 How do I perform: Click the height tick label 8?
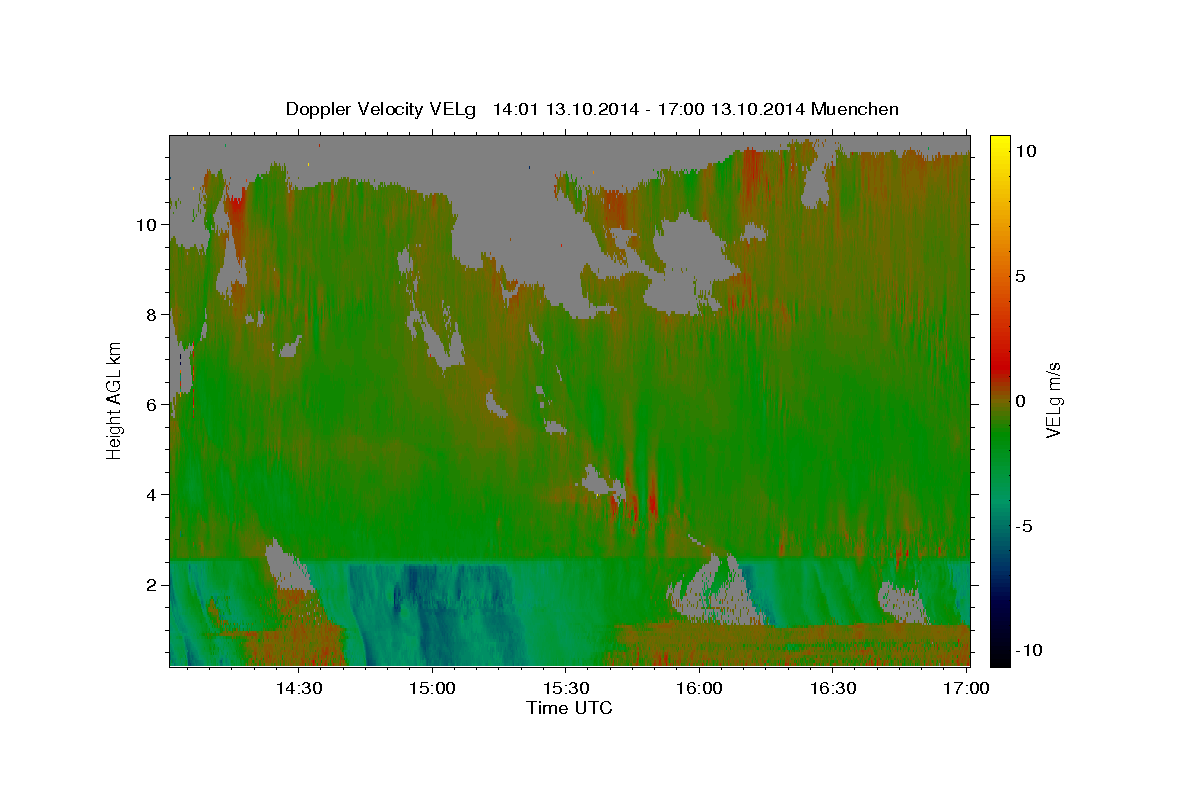click(152, 314)
